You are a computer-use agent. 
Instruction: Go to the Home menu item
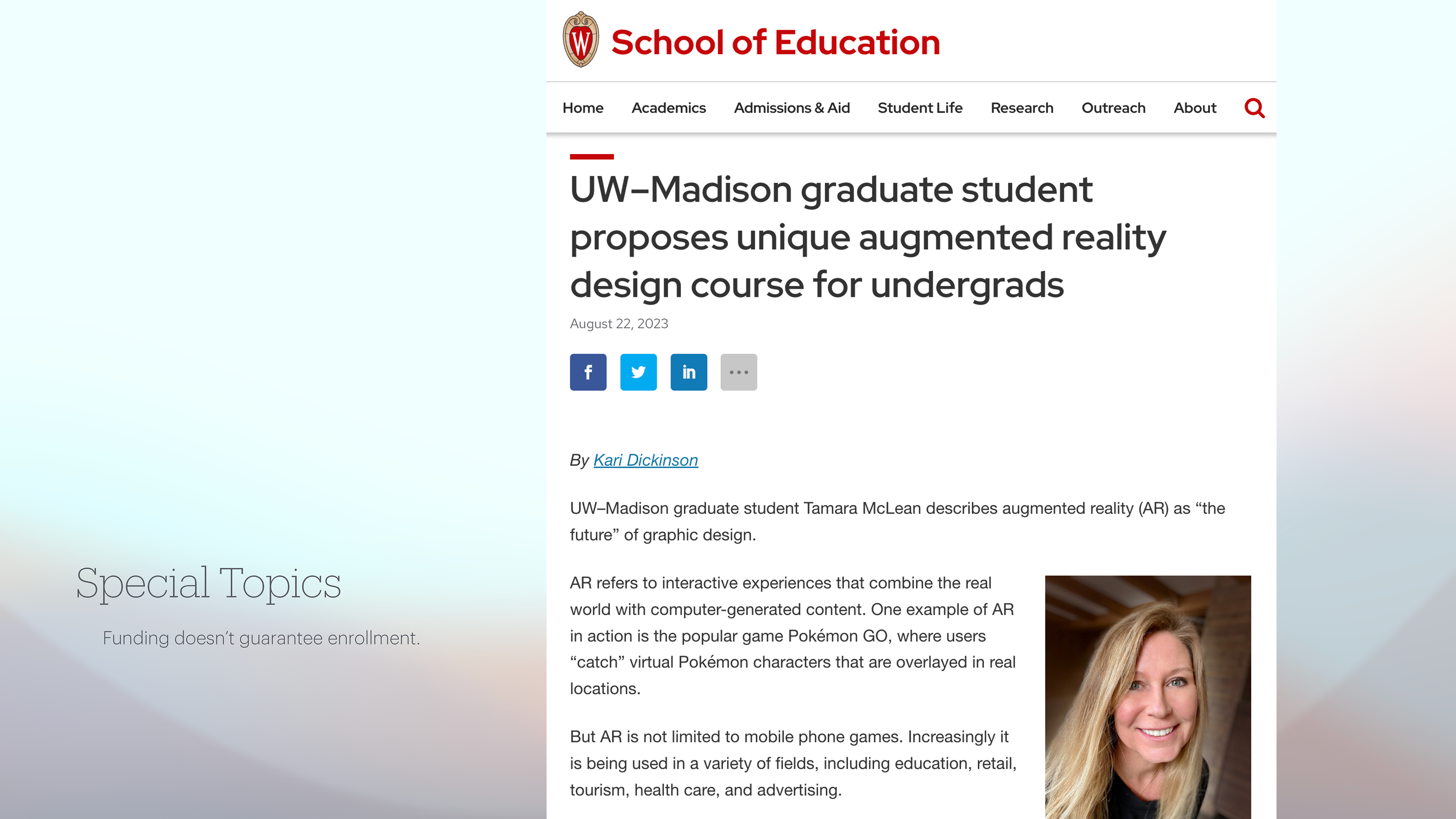pos(583,108)
